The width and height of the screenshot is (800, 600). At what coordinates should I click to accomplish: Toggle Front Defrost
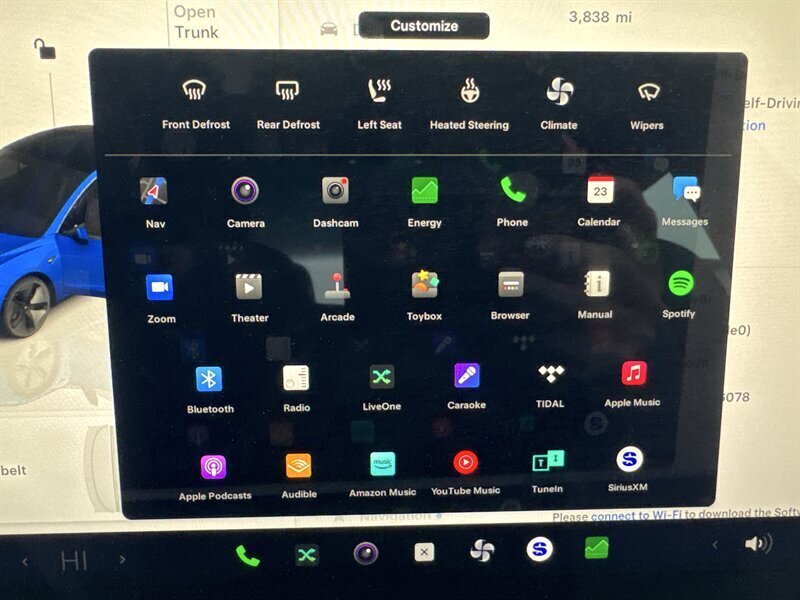pos(195,93)
